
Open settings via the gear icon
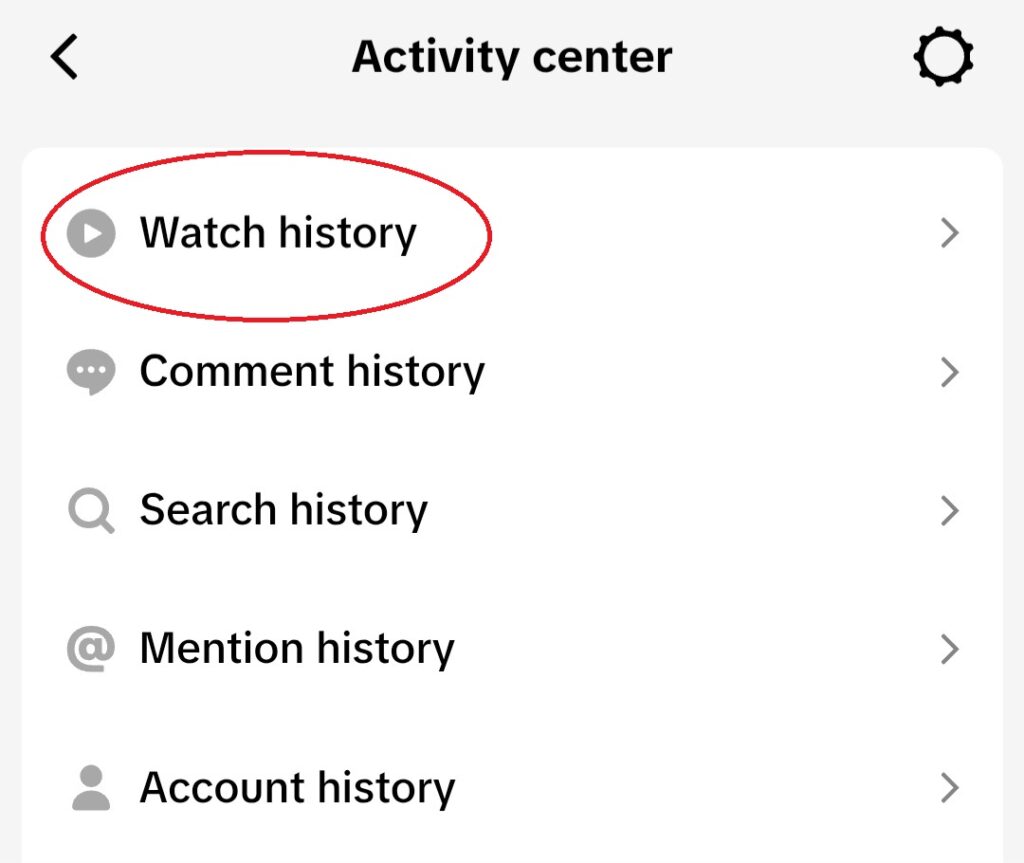pos(943,57)
